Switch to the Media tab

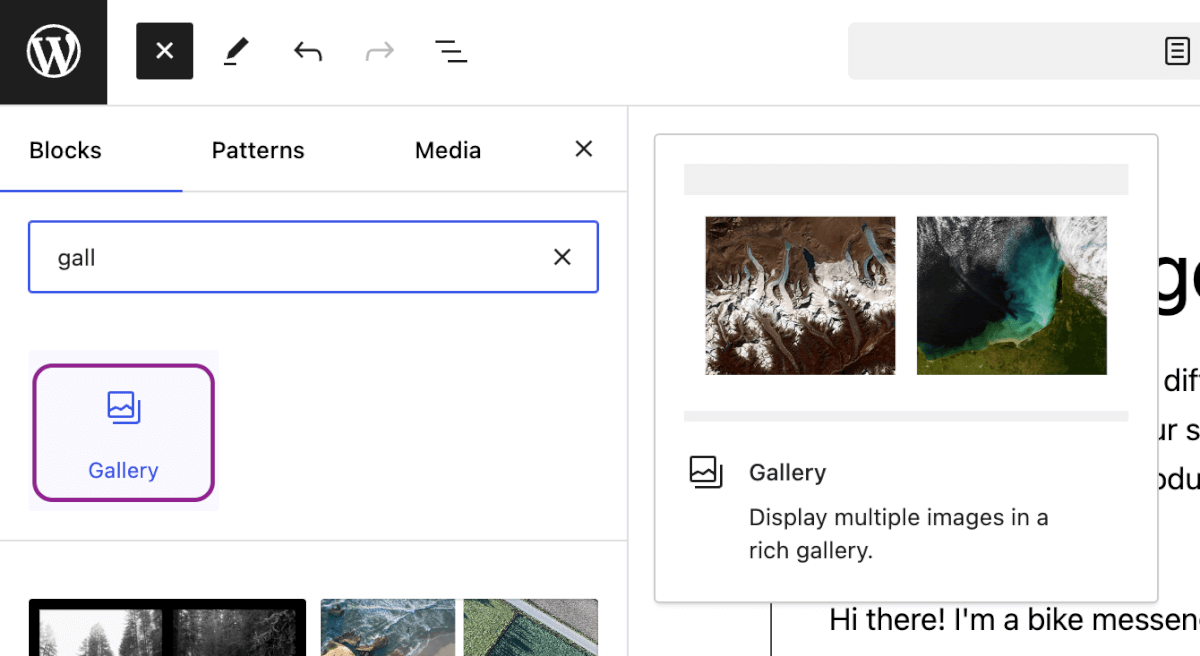click(447, 150)
